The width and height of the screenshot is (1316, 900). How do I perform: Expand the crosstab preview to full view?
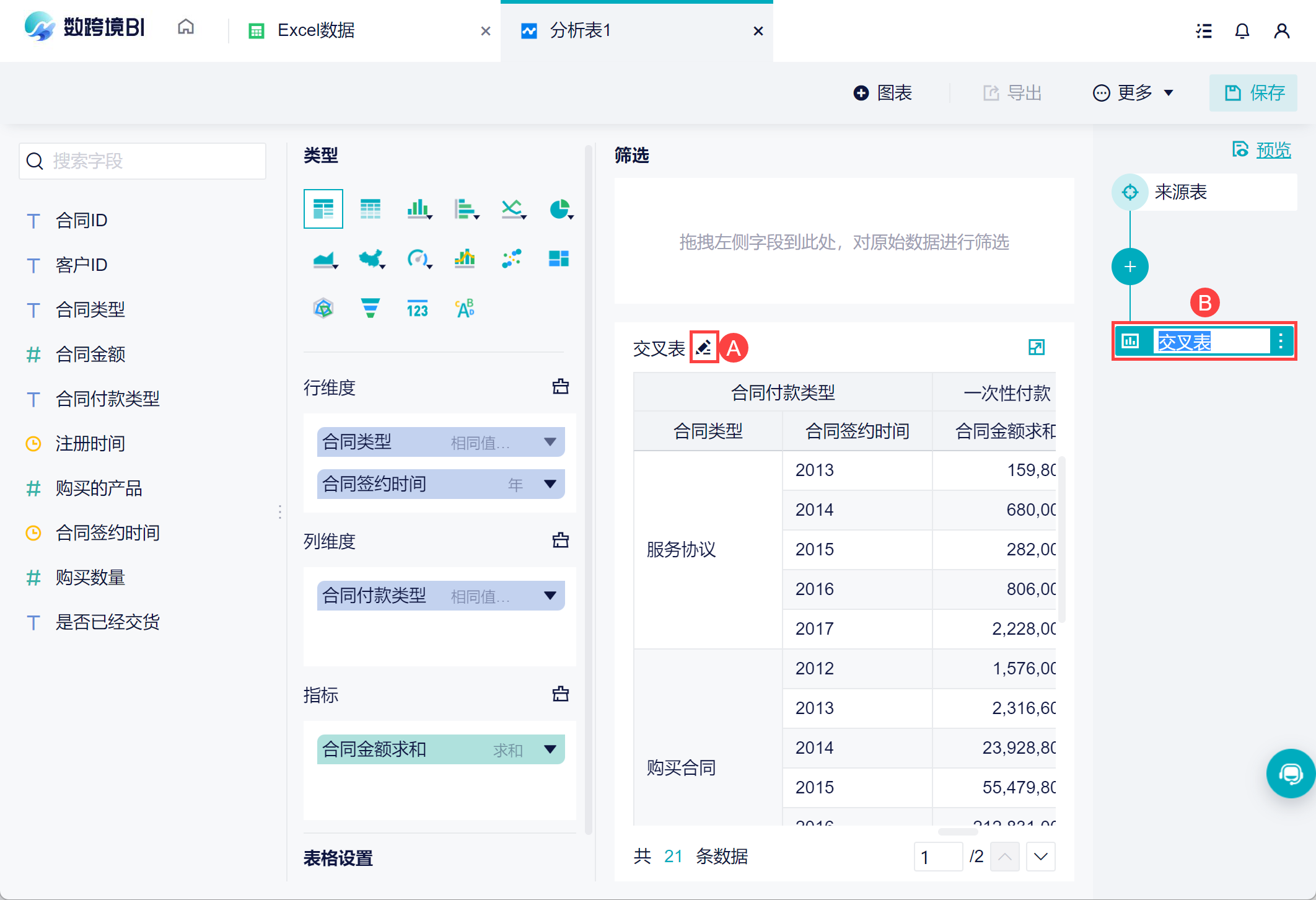(1036, 348)
